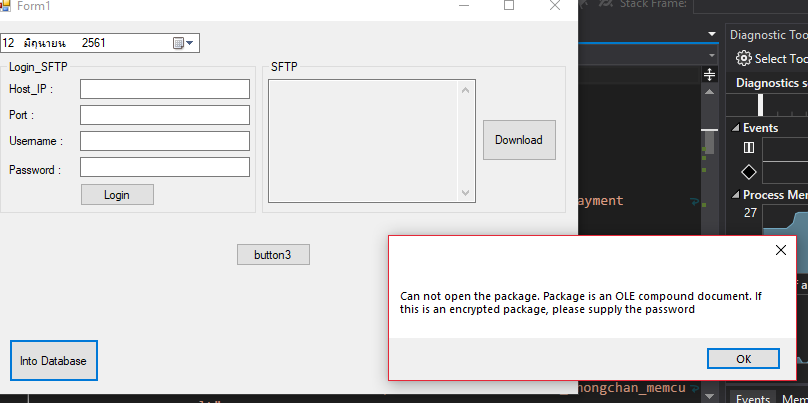Viewport: 808px width, 403px height.
Task: Select the year 2561 in date field
Action: click(94, 43)
